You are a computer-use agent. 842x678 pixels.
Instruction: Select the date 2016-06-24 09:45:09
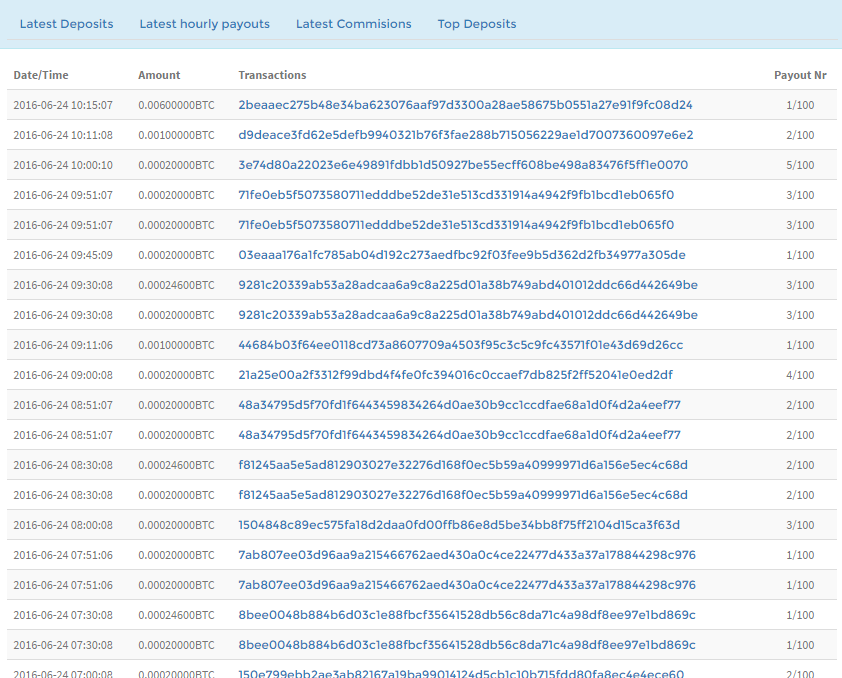click(x=63, y=255)
